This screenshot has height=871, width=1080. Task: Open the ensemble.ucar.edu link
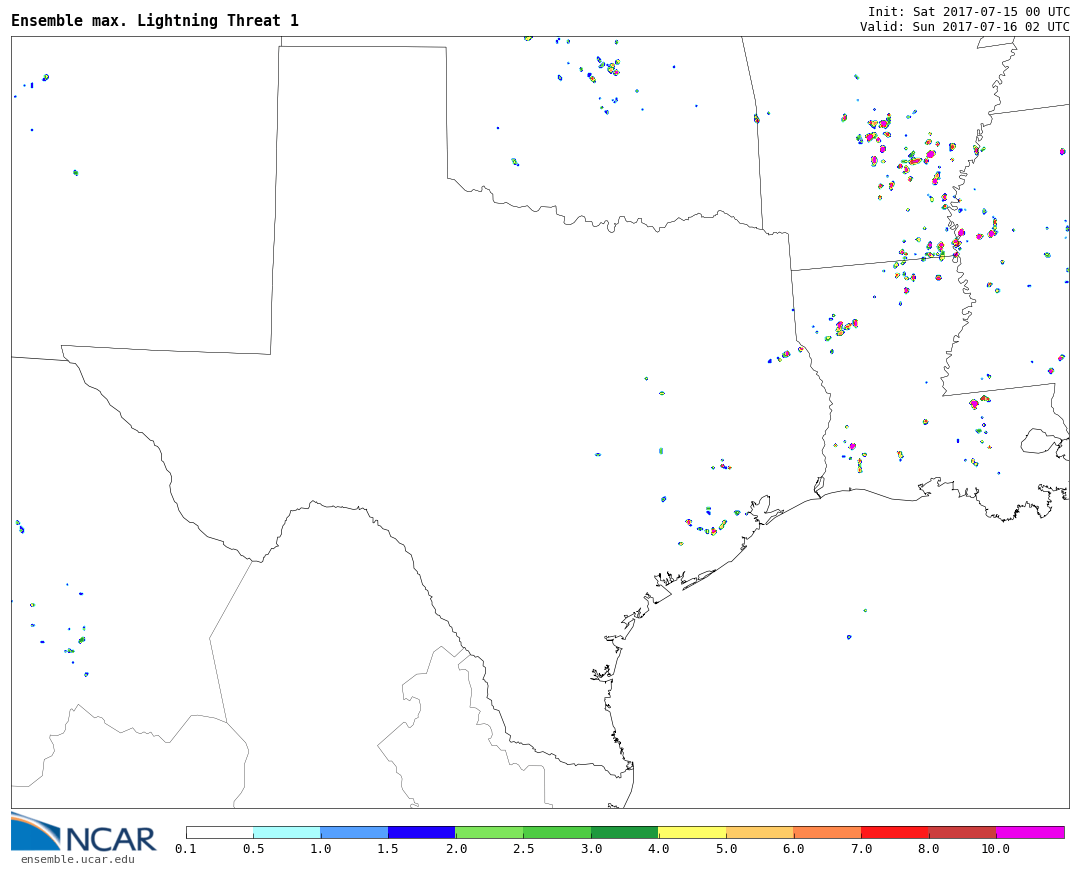pos(77,859)
